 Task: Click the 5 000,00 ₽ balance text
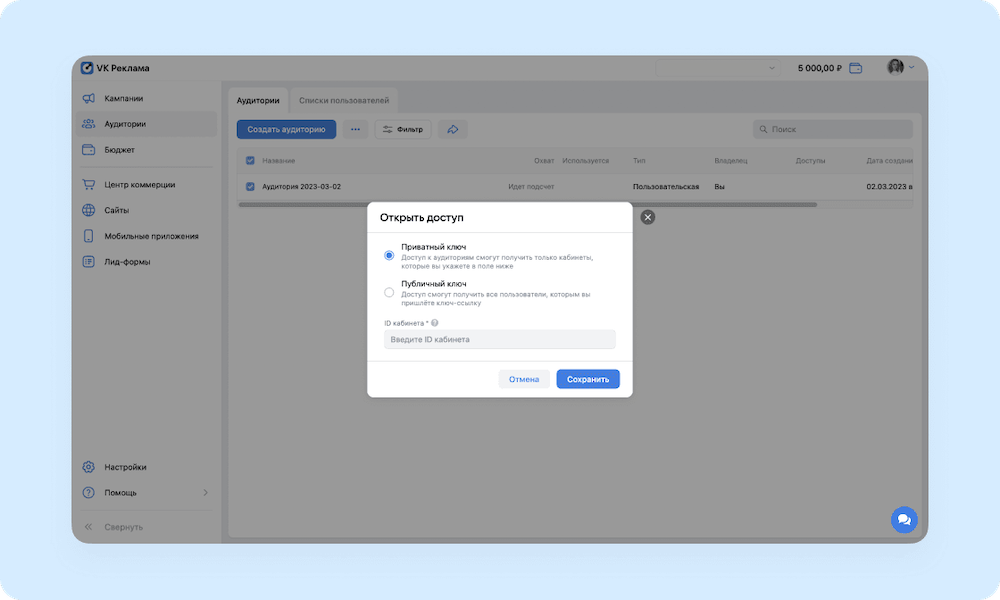tap(820, 68)
